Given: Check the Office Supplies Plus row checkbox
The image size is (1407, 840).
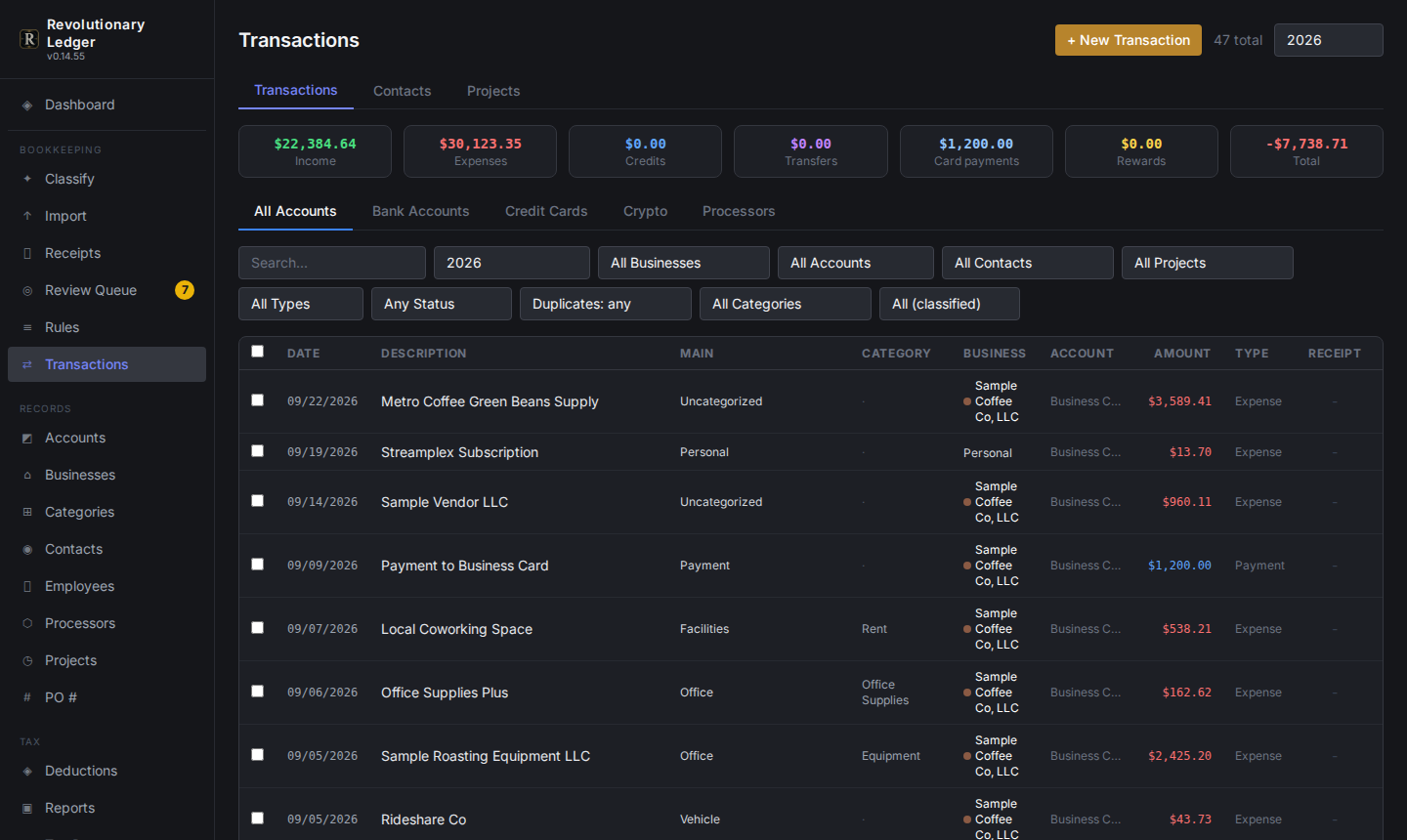Looking at the screenshot, I should click(258, 692).
